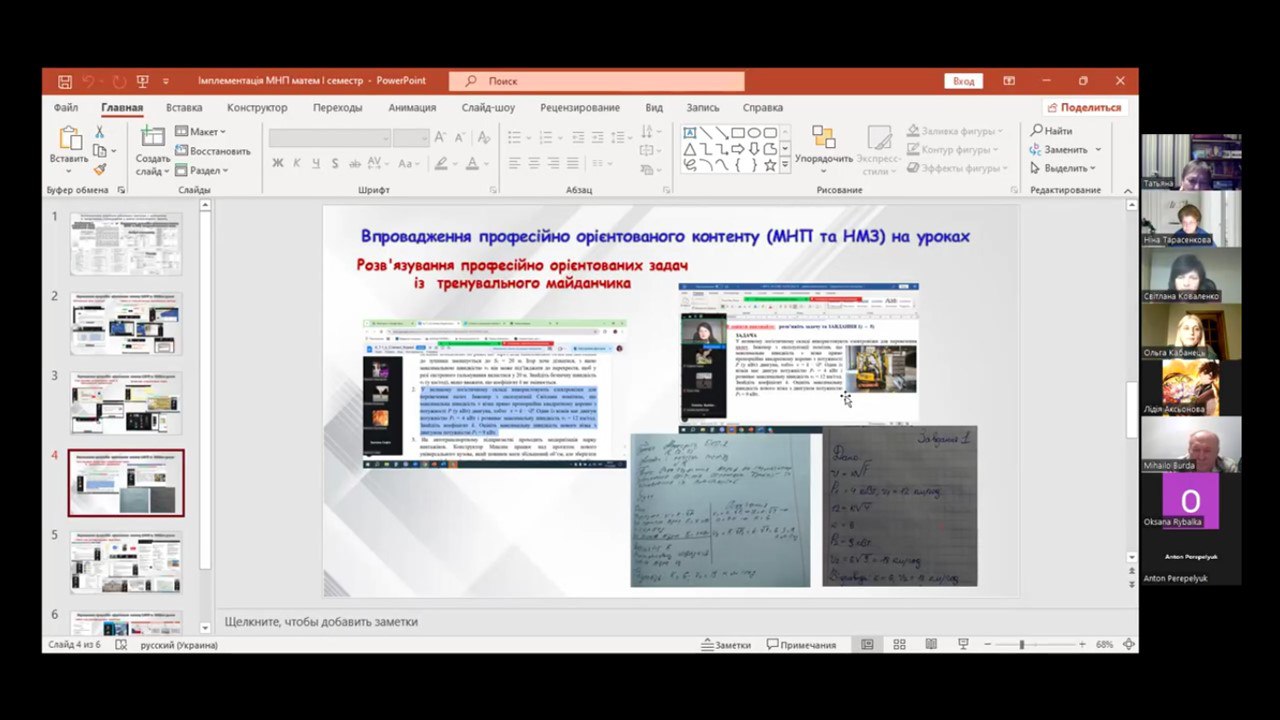Toggle bold Ж formatting
Screen dimensions: 1280x720
pyautogui.click(x=278, y=163)
